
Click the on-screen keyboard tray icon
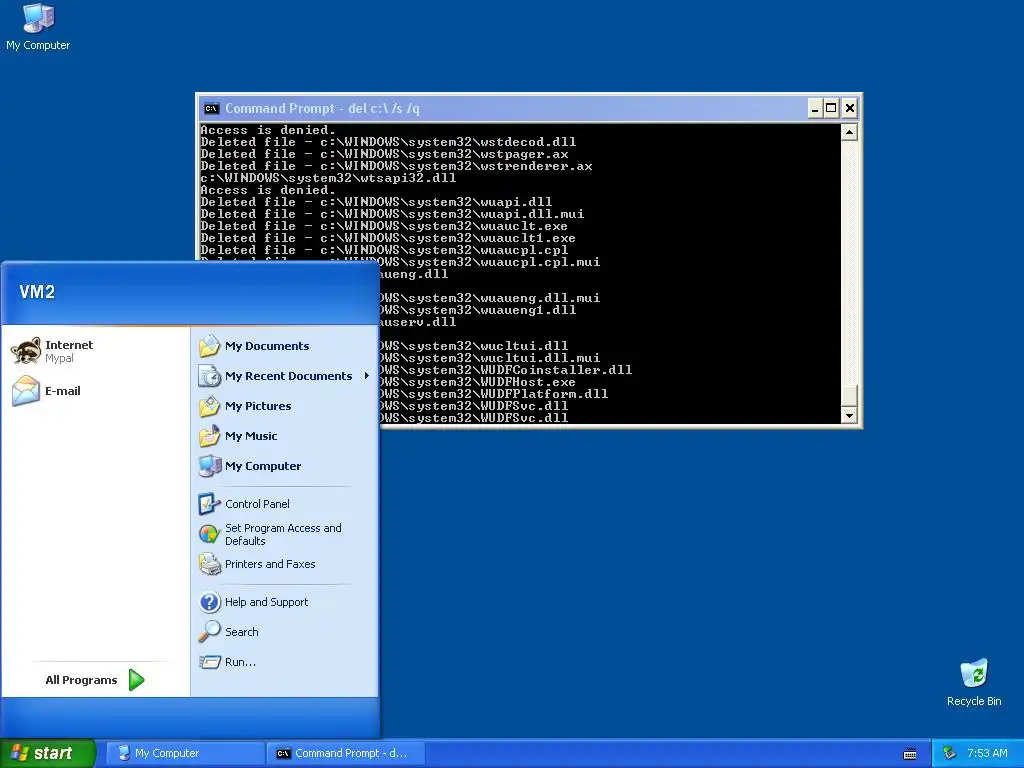coord(910,754)
